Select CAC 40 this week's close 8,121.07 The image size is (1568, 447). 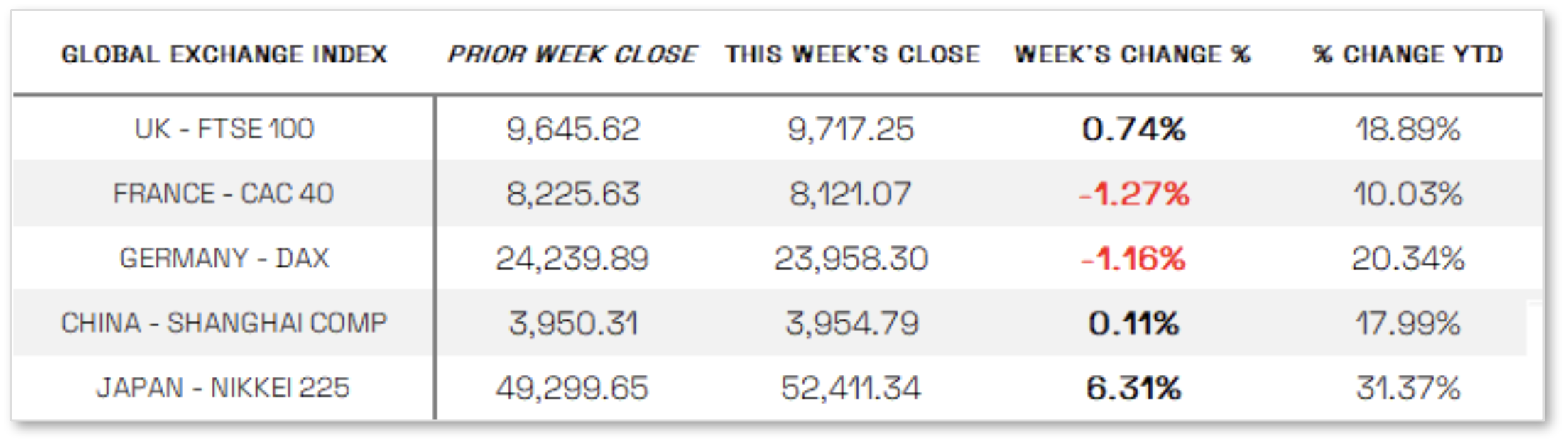851,194
